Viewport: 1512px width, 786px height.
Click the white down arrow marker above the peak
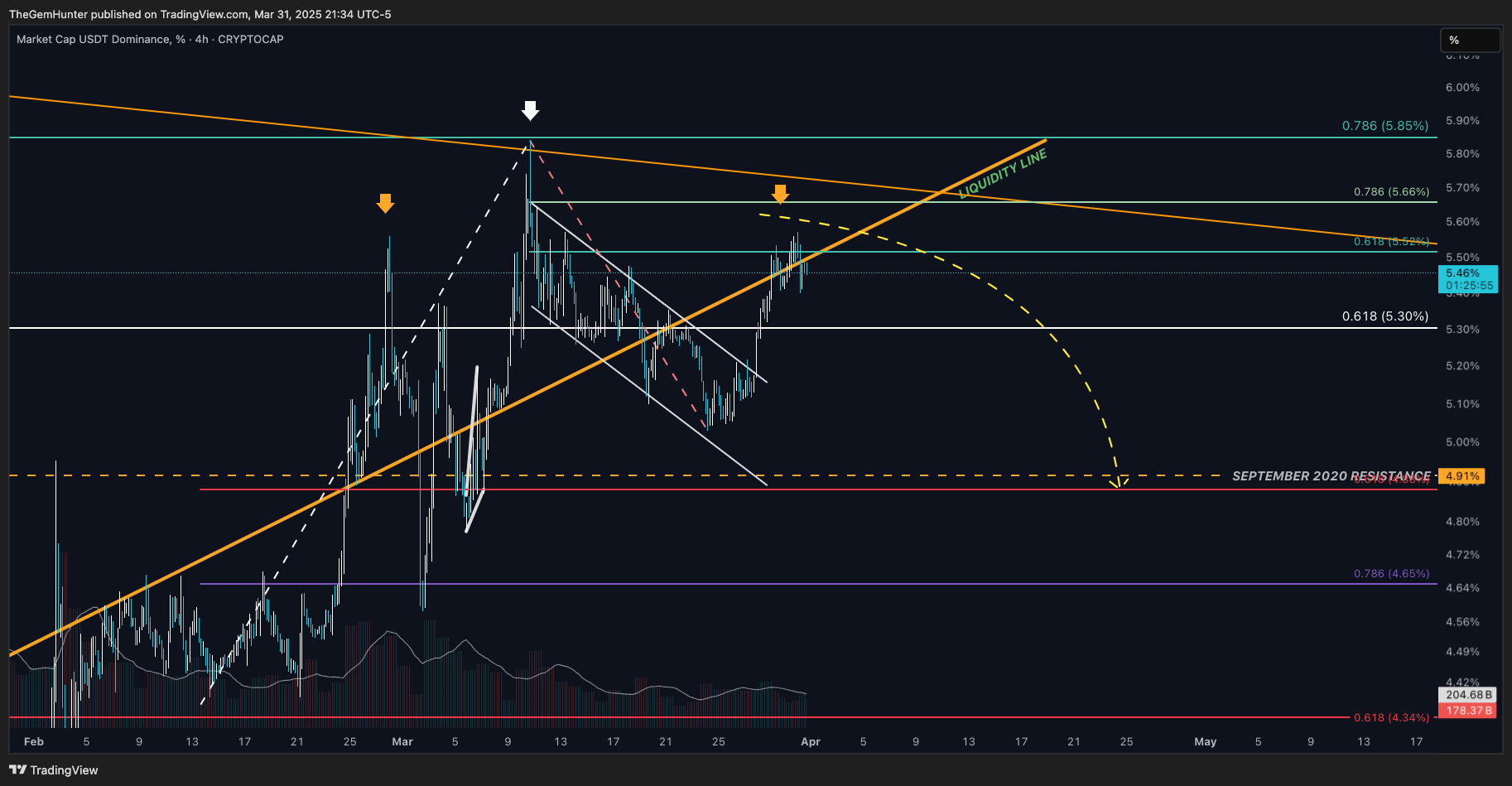pos(530,110)
